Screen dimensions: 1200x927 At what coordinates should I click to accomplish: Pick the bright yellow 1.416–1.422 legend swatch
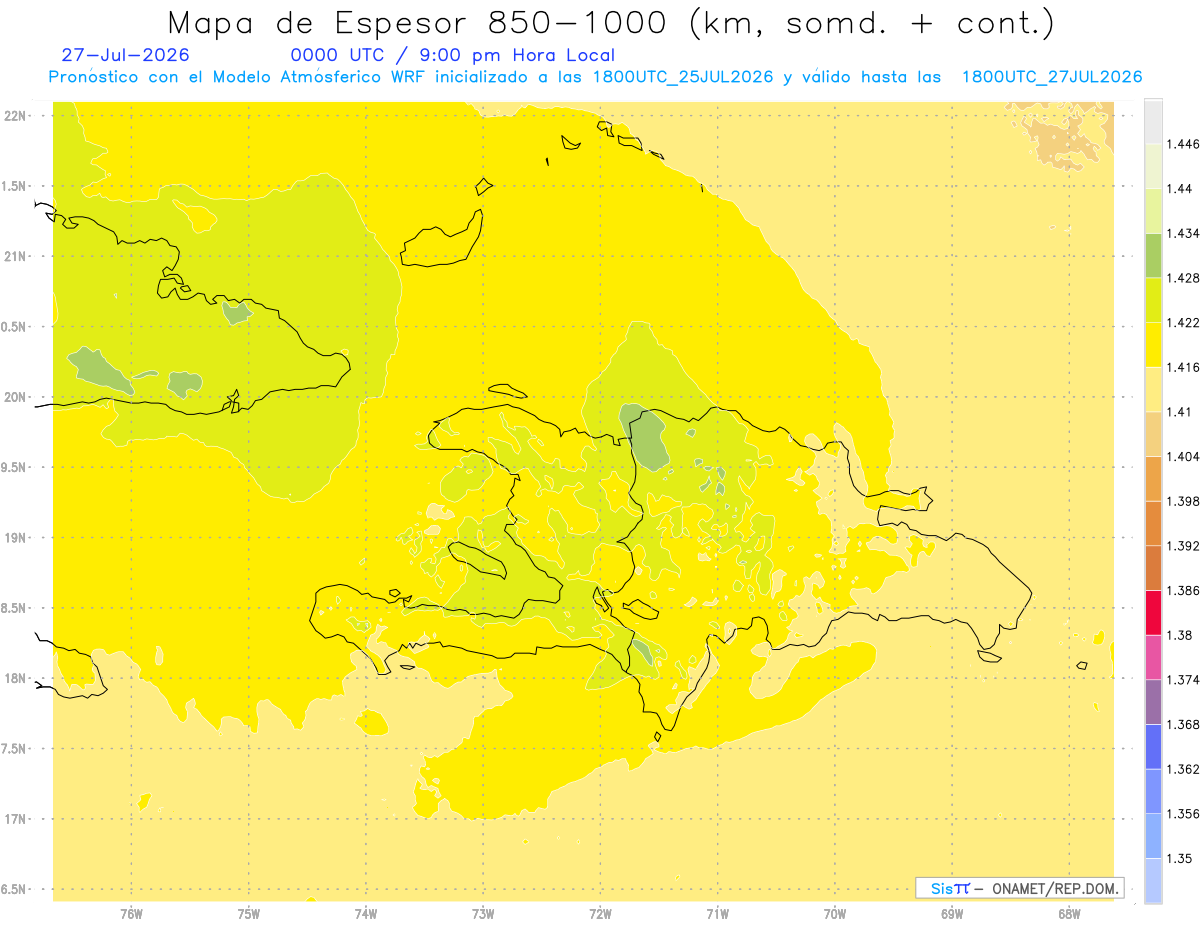pos(1153,345)
